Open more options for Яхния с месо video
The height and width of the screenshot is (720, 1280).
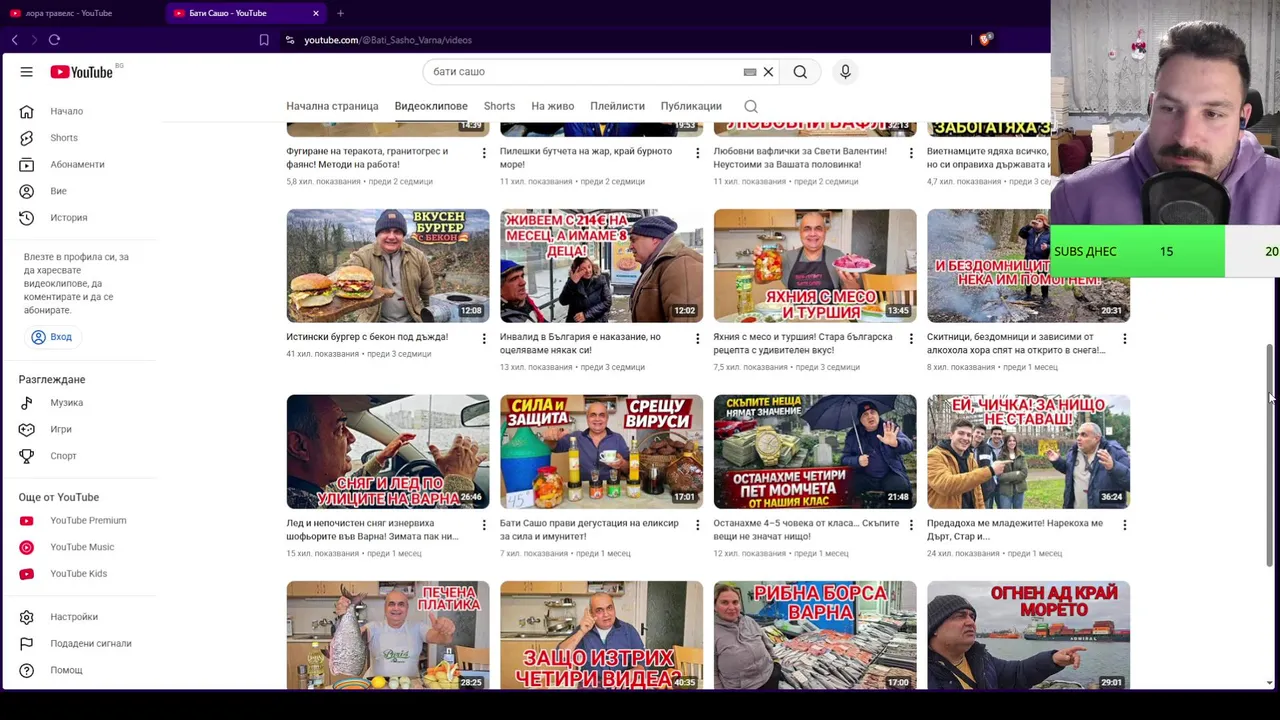point(911,339)
